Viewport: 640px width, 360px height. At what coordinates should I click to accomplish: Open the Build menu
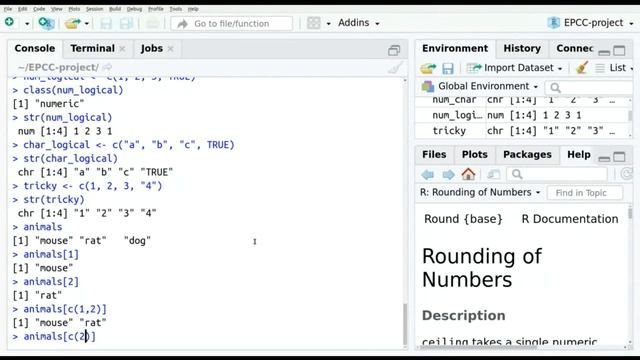(115, 9)
